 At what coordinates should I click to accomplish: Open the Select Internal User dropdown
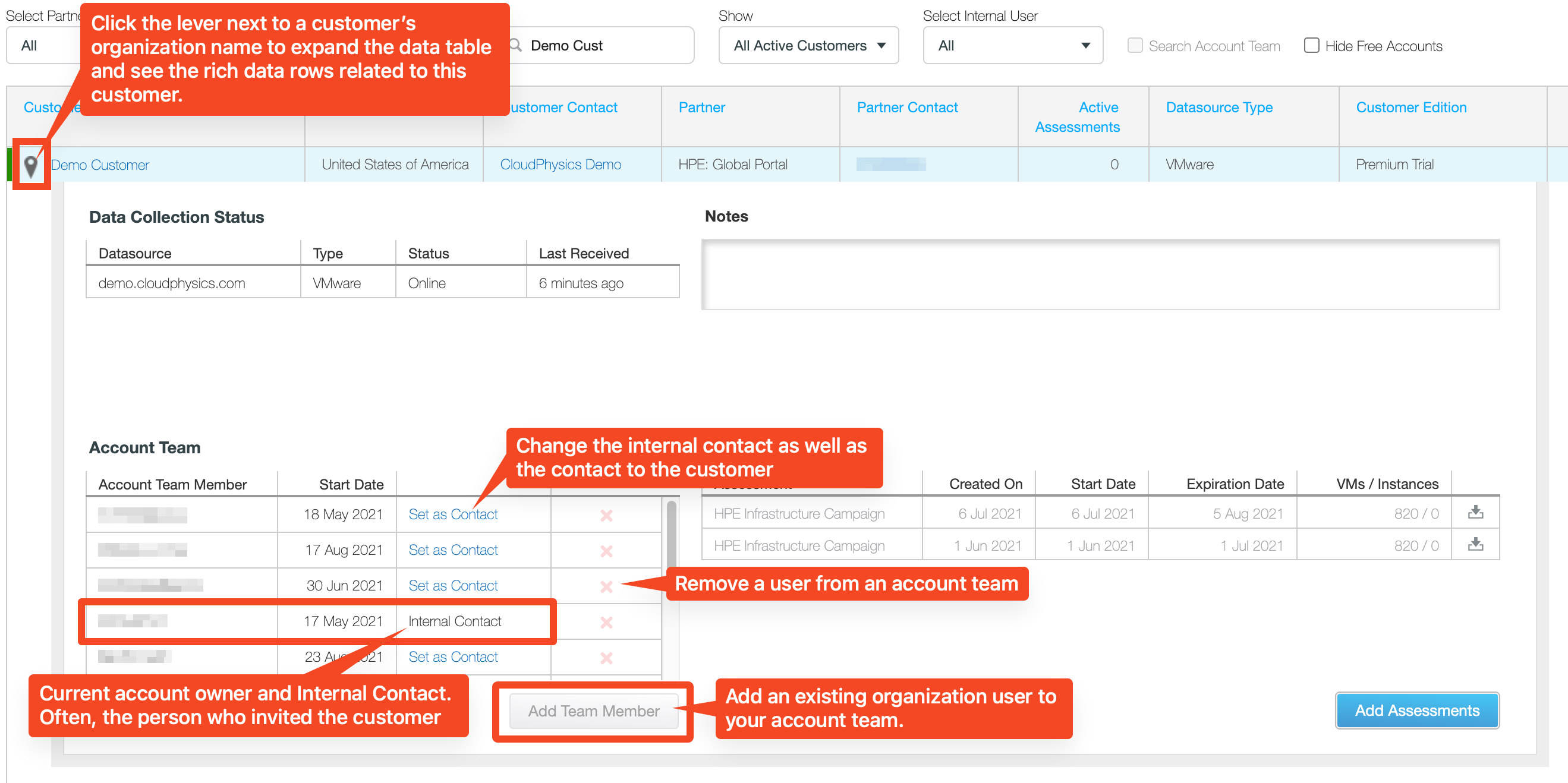(1012, 46)
